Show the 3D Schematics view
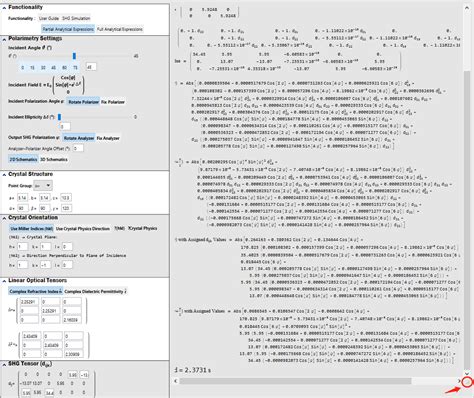474x398 pixels. [x=54, y=159]
